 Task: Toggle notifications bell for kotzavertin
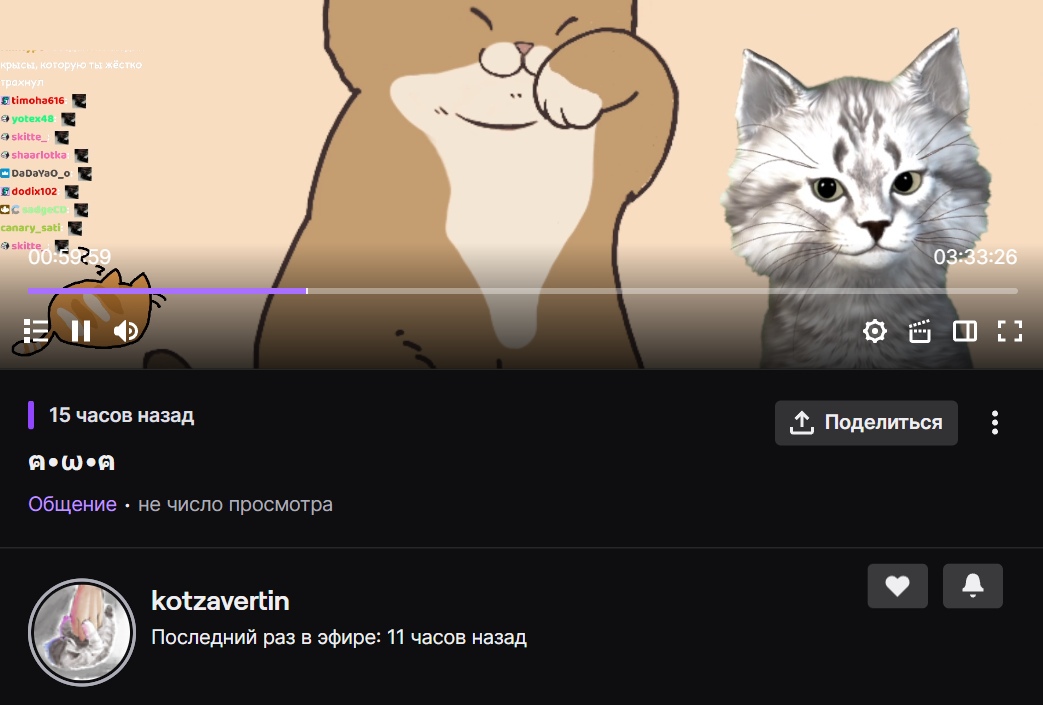point(972,585)
